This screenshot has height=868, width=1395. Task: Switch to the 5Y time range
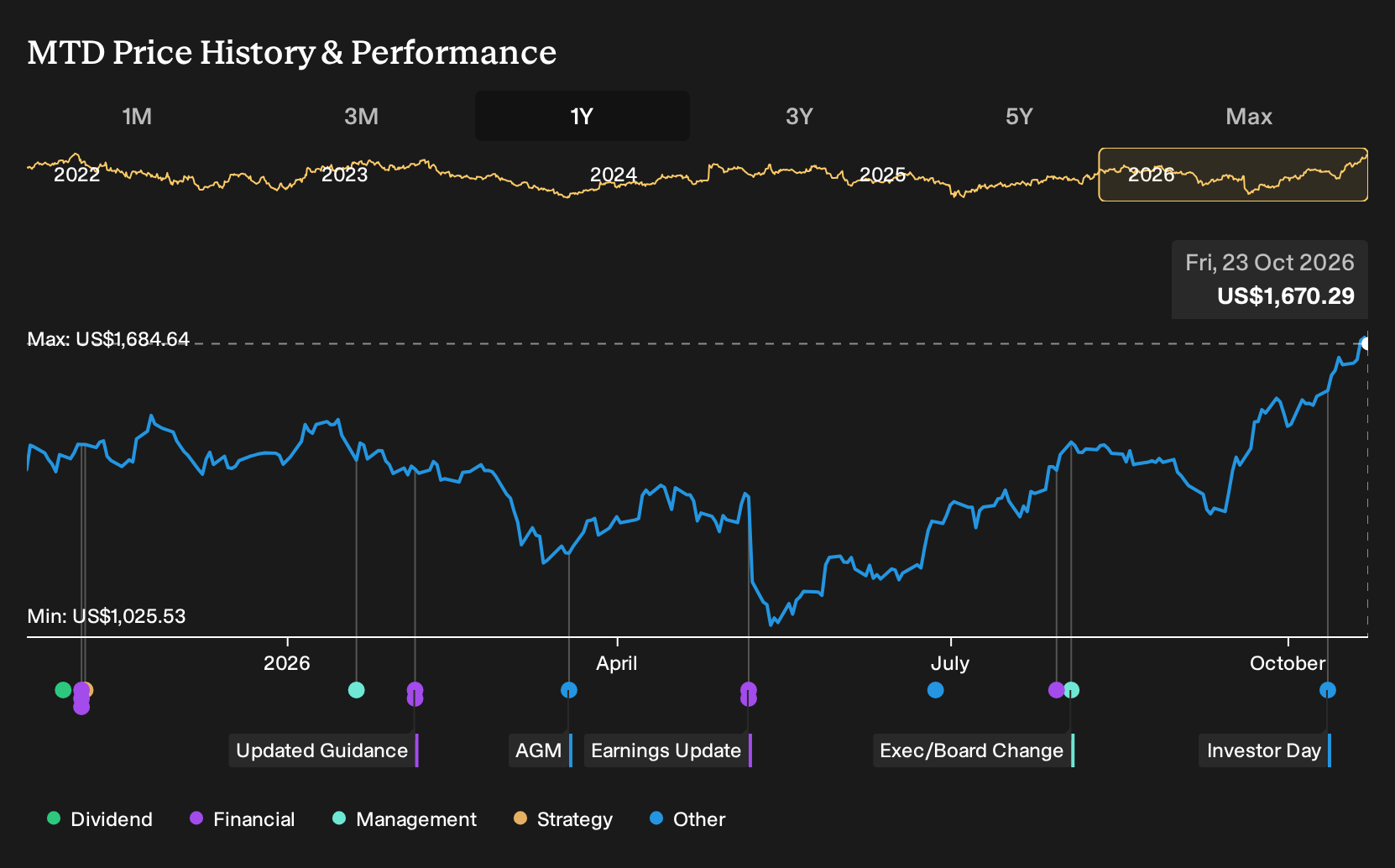click(1019, 116)
